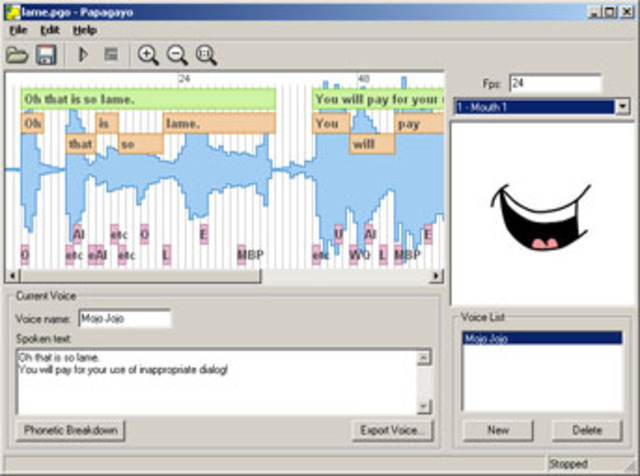Select the word block 'lame.'
Image resolution: width=640 pixels, height=476 pixels.
pyautogui.click(x=219, y=123)
